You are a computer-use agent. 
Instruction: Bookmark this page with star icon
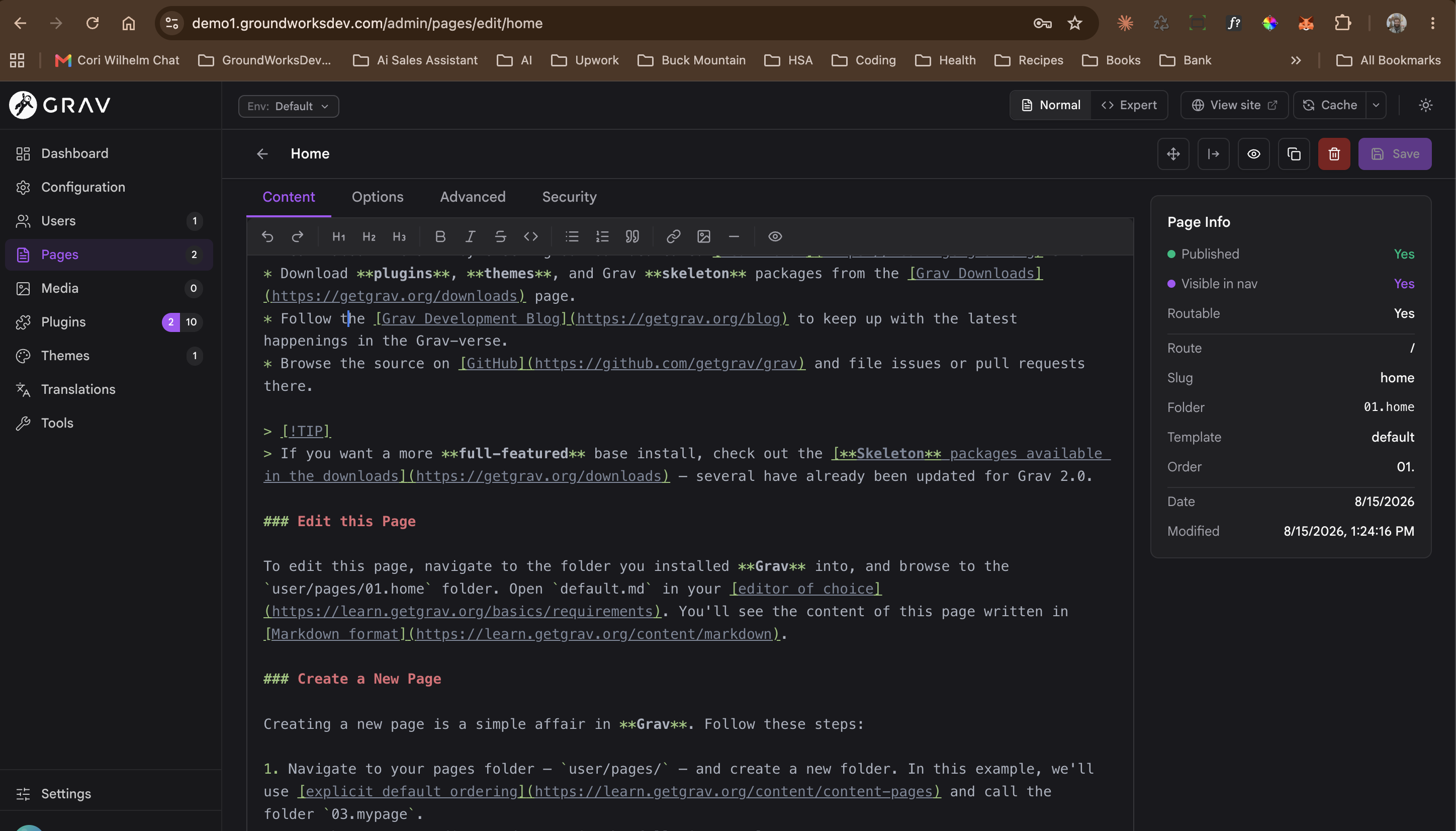tap(1074, 24)
